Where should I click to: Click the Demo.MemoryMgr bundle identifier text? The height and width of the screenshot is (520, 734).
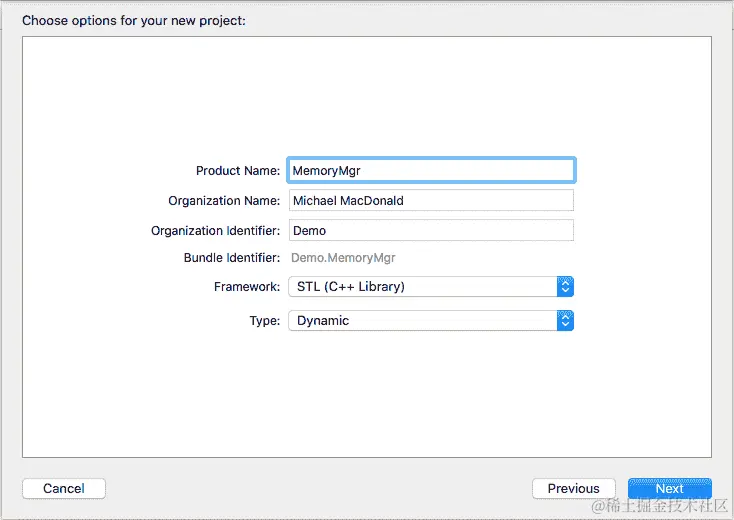pyautogui.click(x=343, y=258)
